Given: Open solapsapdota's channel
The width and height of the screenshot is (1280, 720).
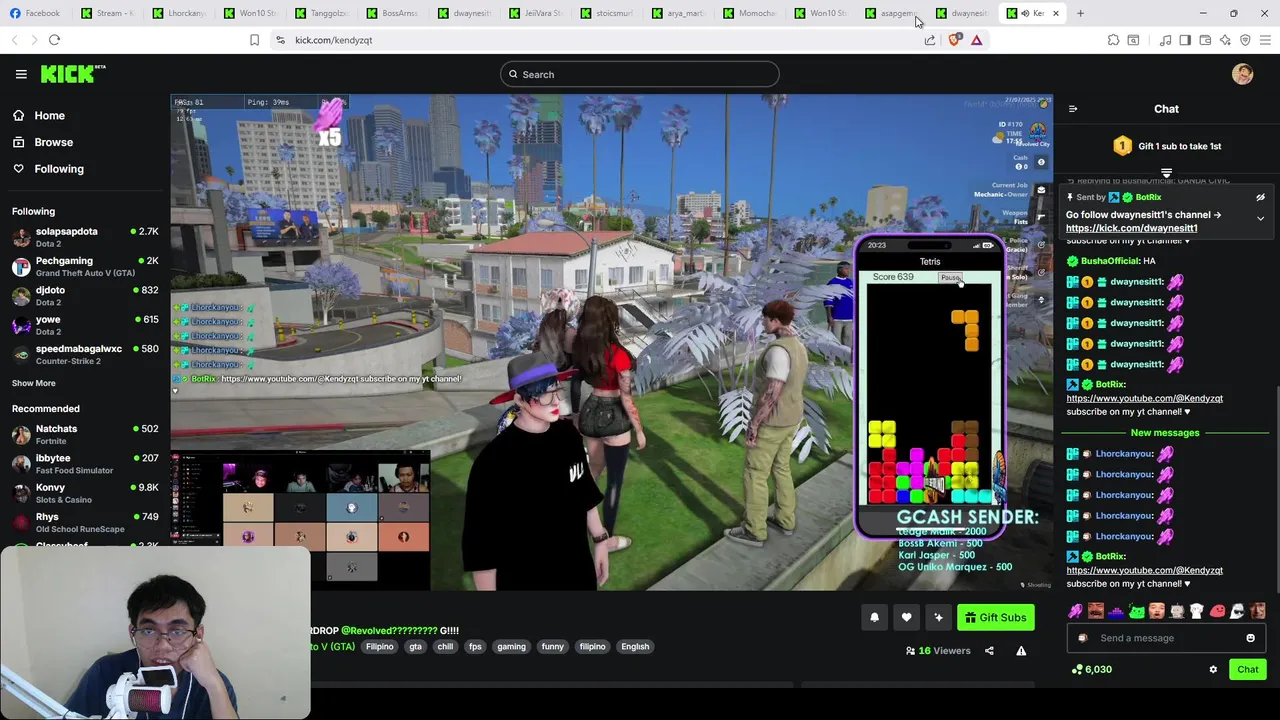Looking at the screenshot, I should point(85,237).
